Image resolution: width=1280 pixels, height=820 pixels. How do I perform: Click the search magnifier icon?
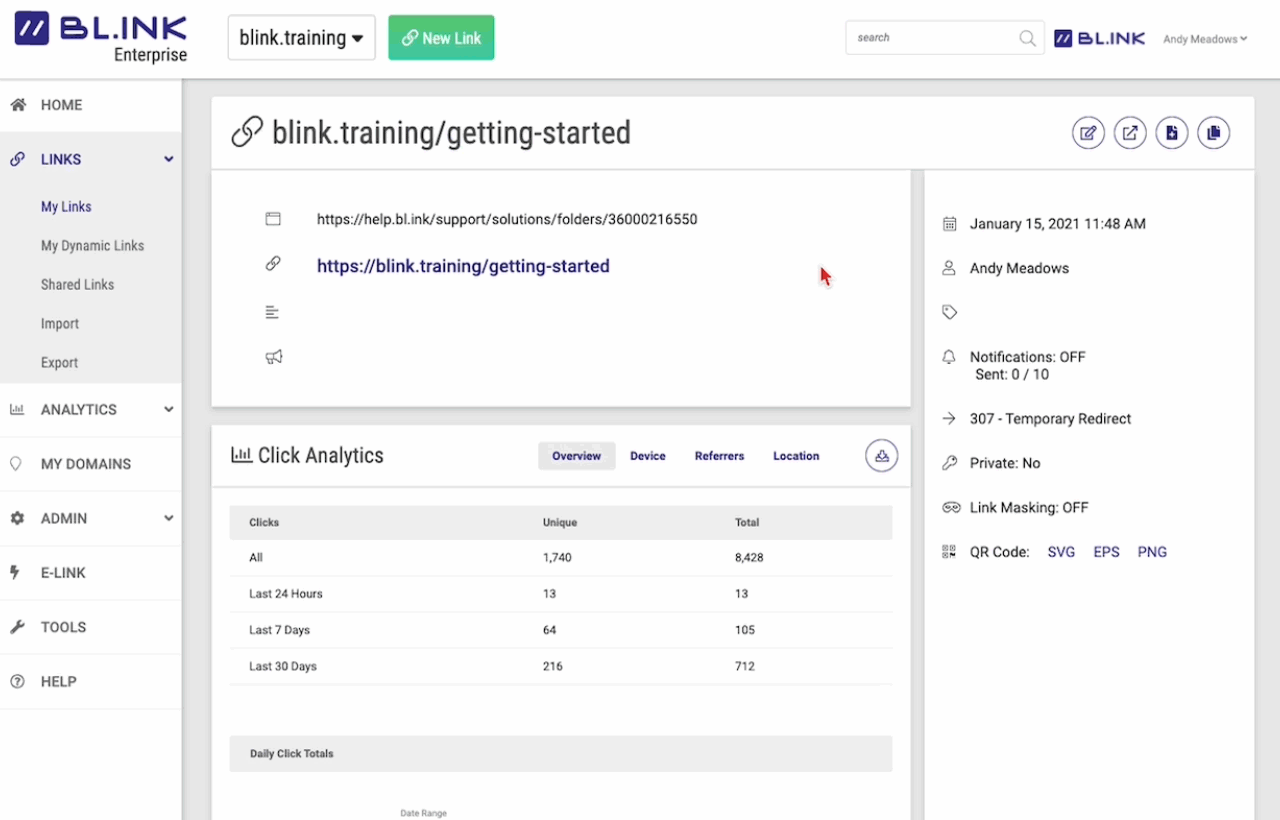click(x=1027, y=38)
